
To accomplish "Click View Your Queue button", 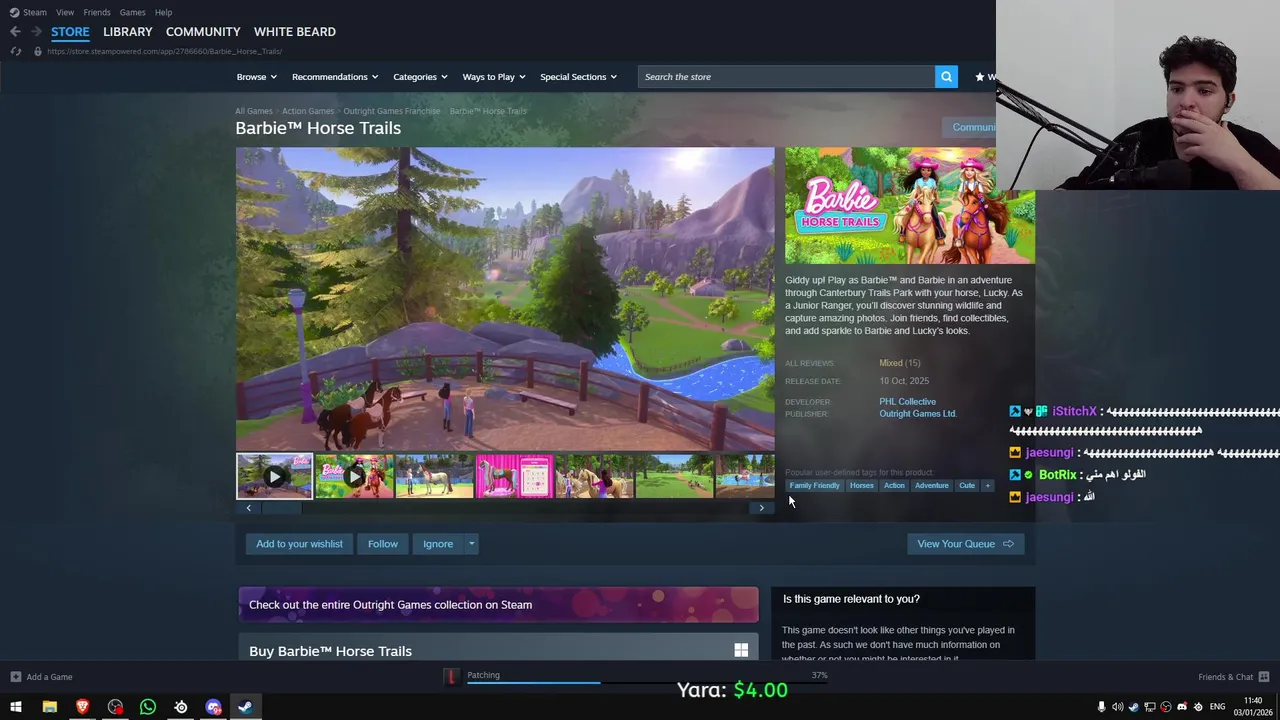I will point(965,544).
